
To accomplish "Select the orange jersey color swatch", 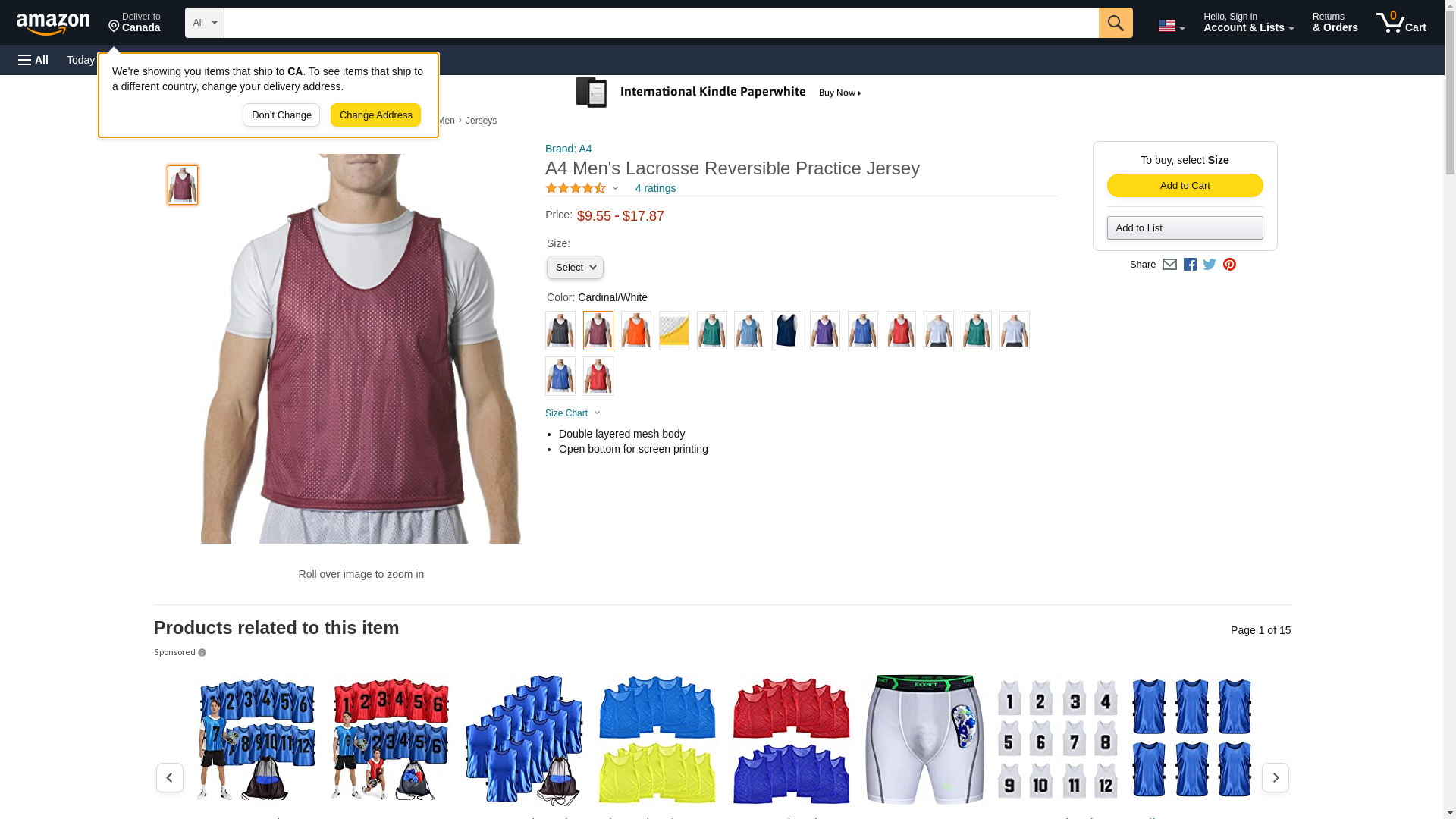I will coord(635,331).
